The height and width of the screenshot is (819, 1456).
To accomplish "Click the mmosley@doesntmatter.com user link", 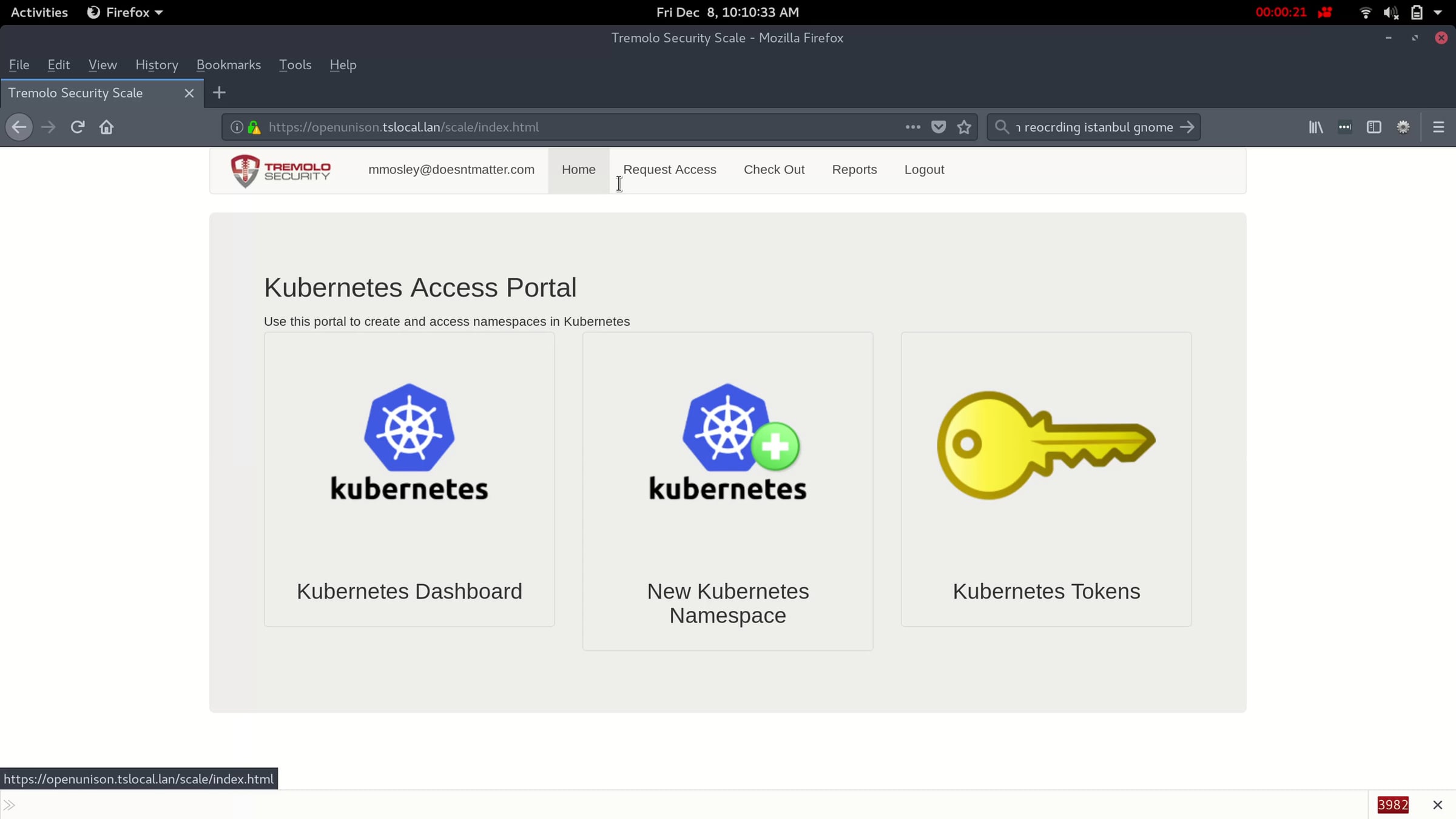I will [x=451, y=170].
